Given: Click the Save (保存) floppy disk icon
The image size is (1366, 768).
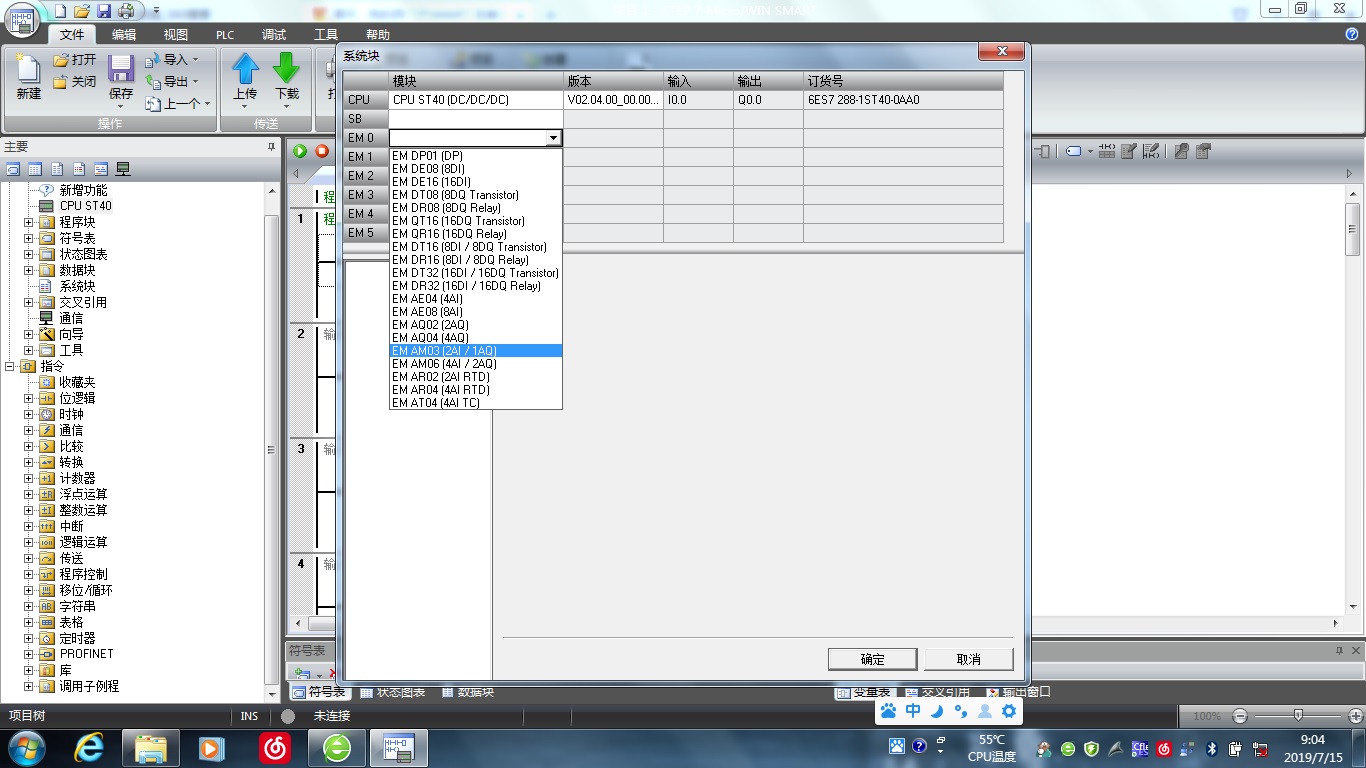Looking at the screenshot, I should pyautogui.click(x=121, y=70).
